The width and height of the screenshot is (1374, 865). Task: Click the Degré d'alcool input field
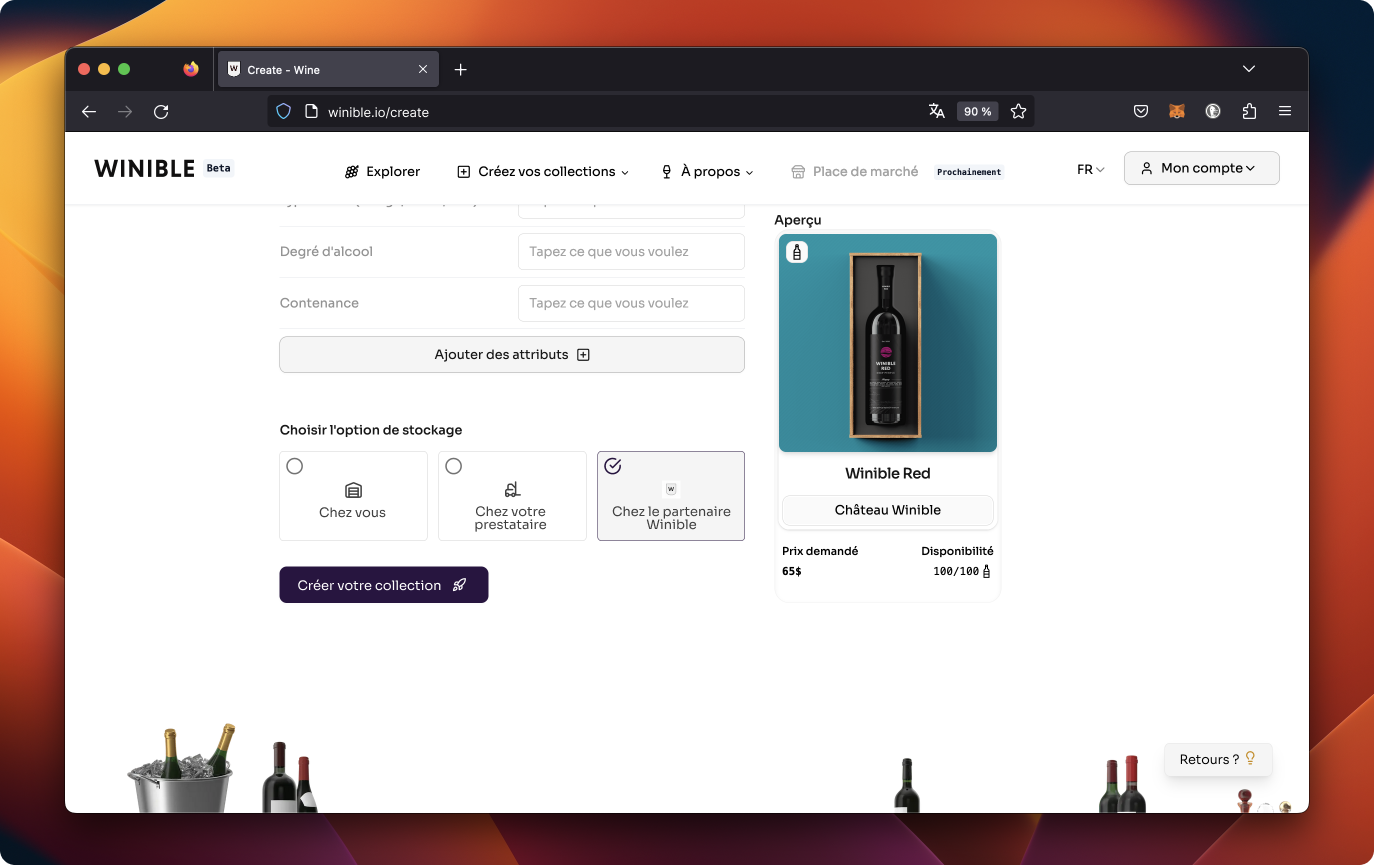[x=631, y=251]
